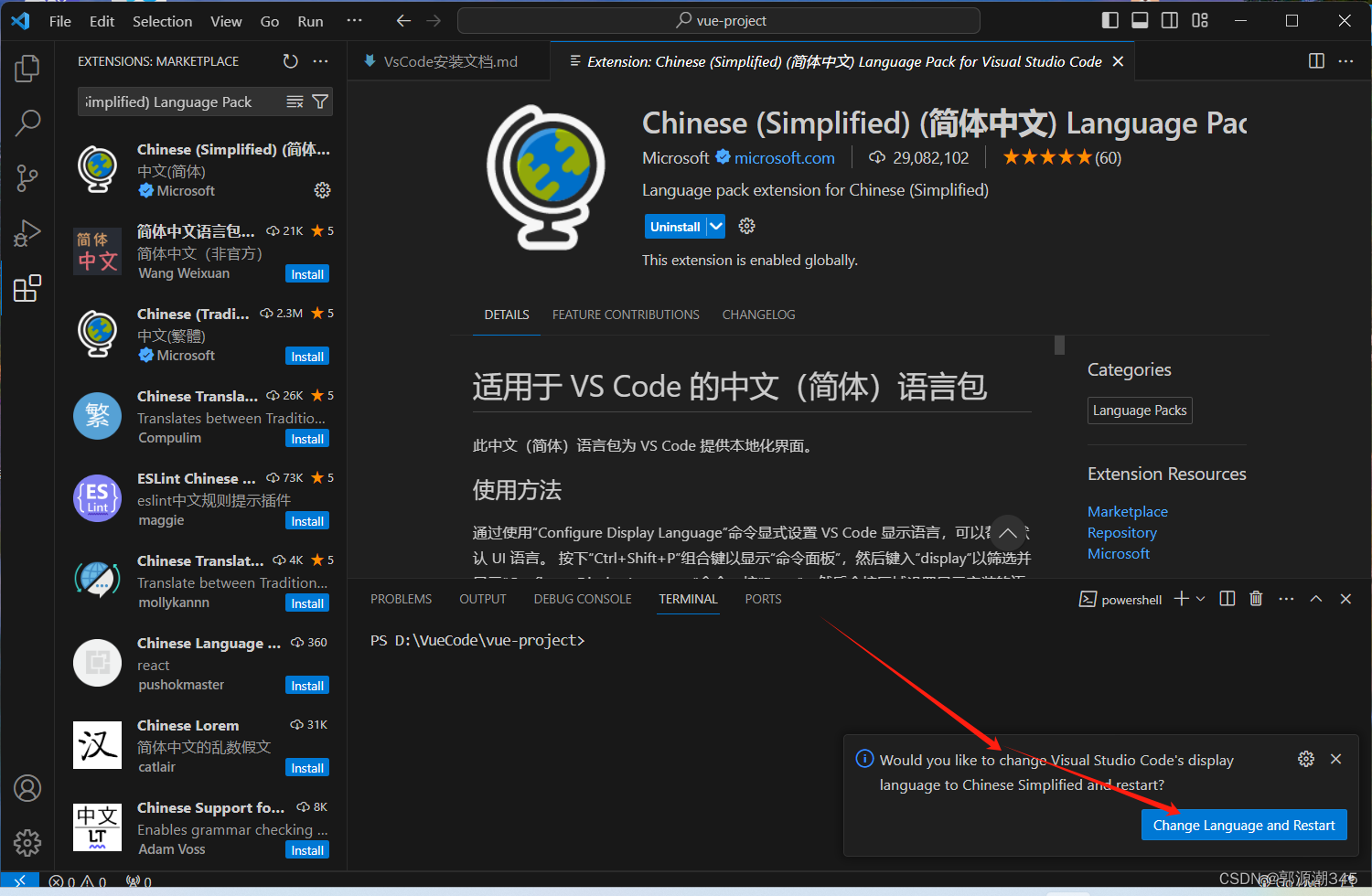Install the ESLint Chinese extension by maggie
This screenshot has height=896, width=1372.
tap(307, 521)
